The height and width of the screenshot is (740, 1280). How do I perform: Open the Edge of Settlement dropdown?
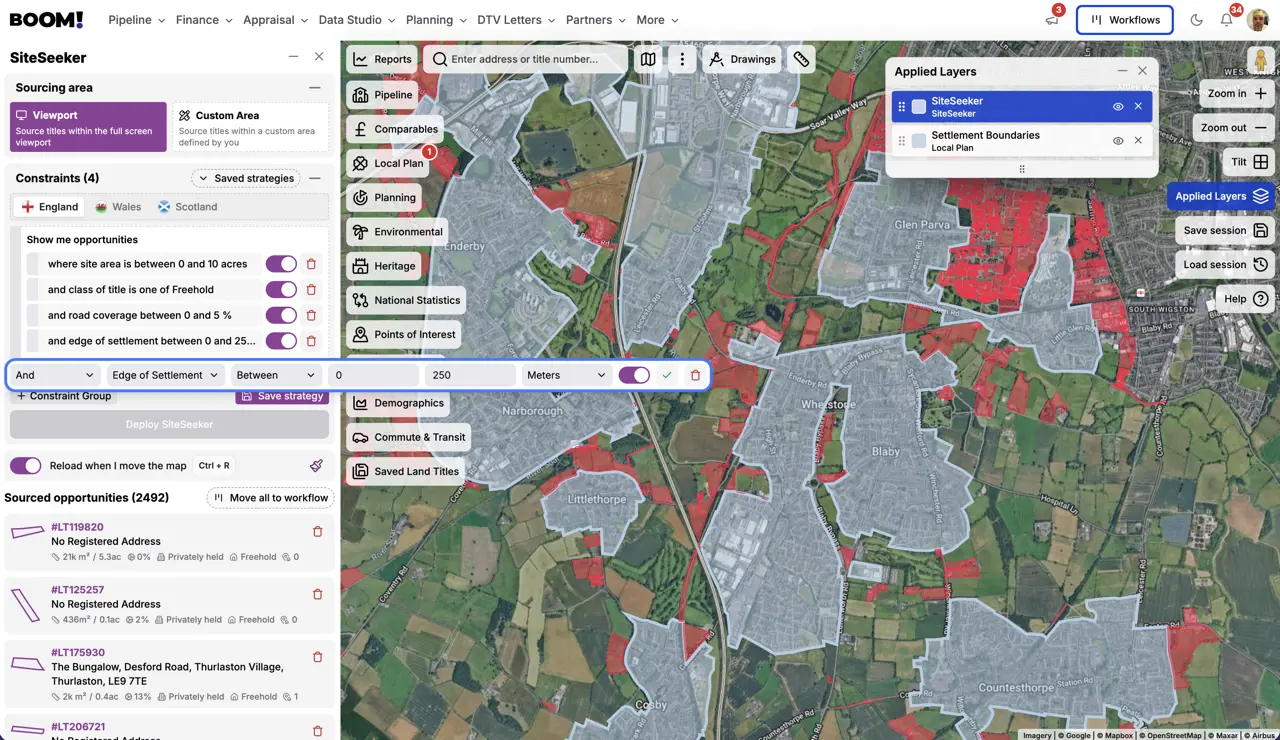(165, 375)
